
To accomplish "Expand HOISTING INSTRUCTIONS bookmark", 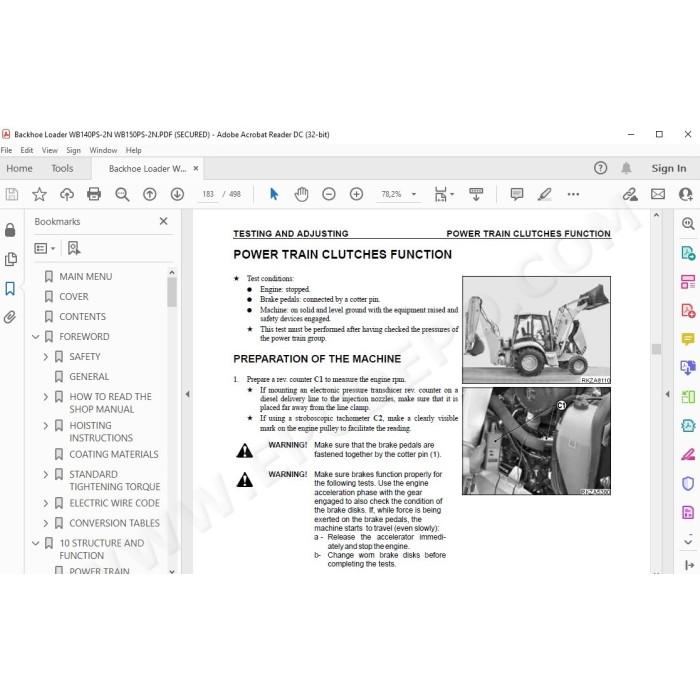I will [46, 425].
